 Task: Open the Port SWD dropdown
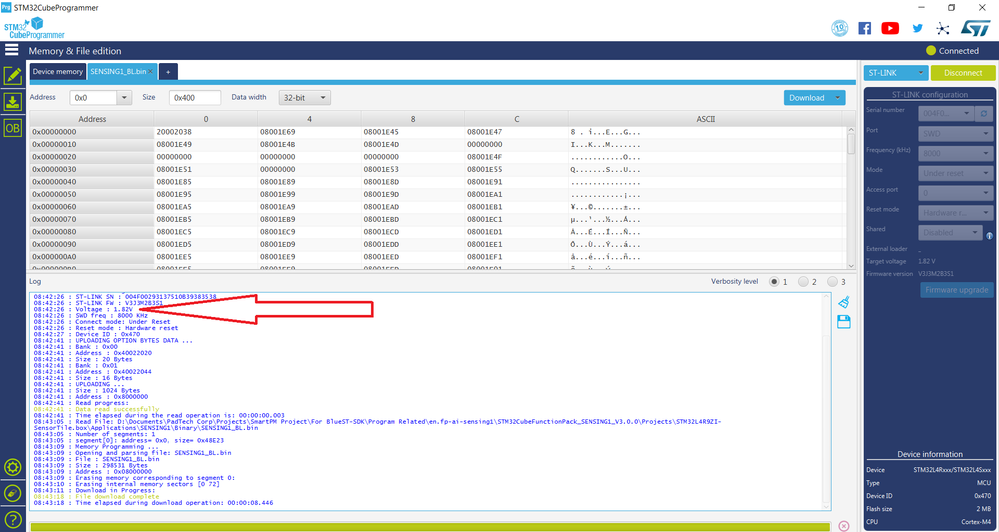[955, 134]
